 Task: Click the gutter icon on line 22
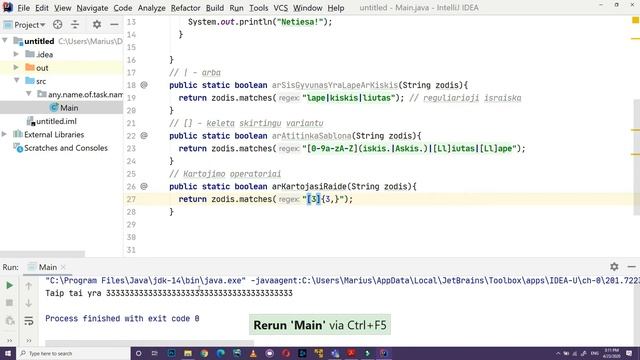tap(144, 136)
